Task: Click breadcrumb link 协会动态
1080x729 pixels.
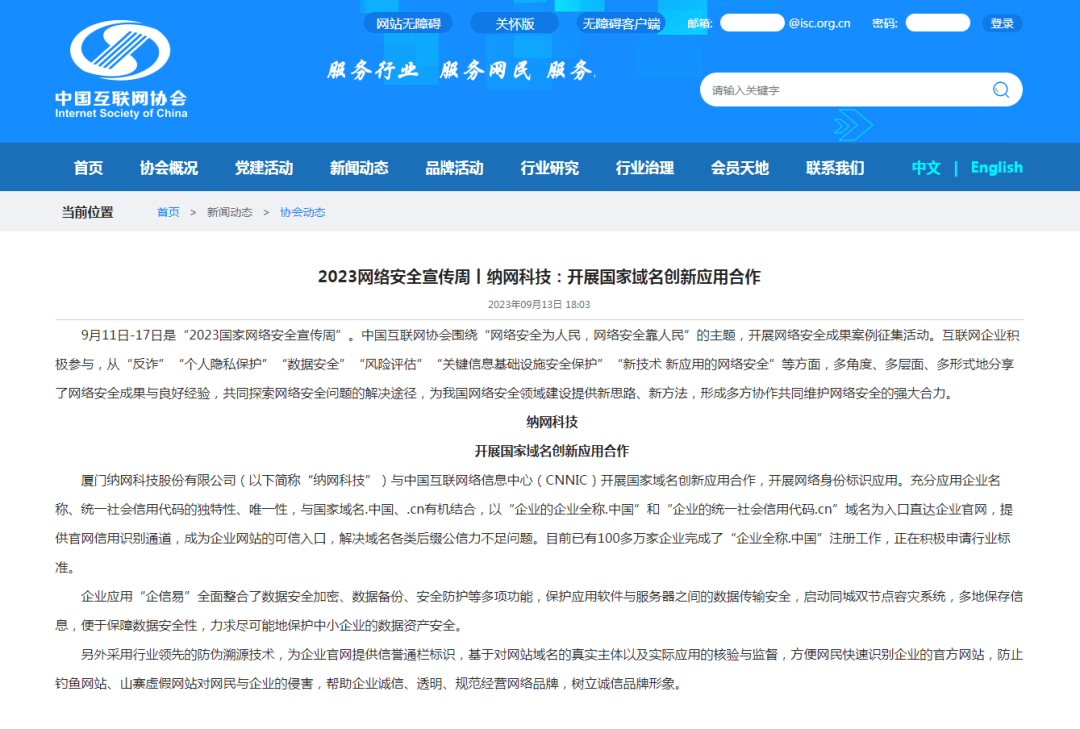Action: pos(302,212)
